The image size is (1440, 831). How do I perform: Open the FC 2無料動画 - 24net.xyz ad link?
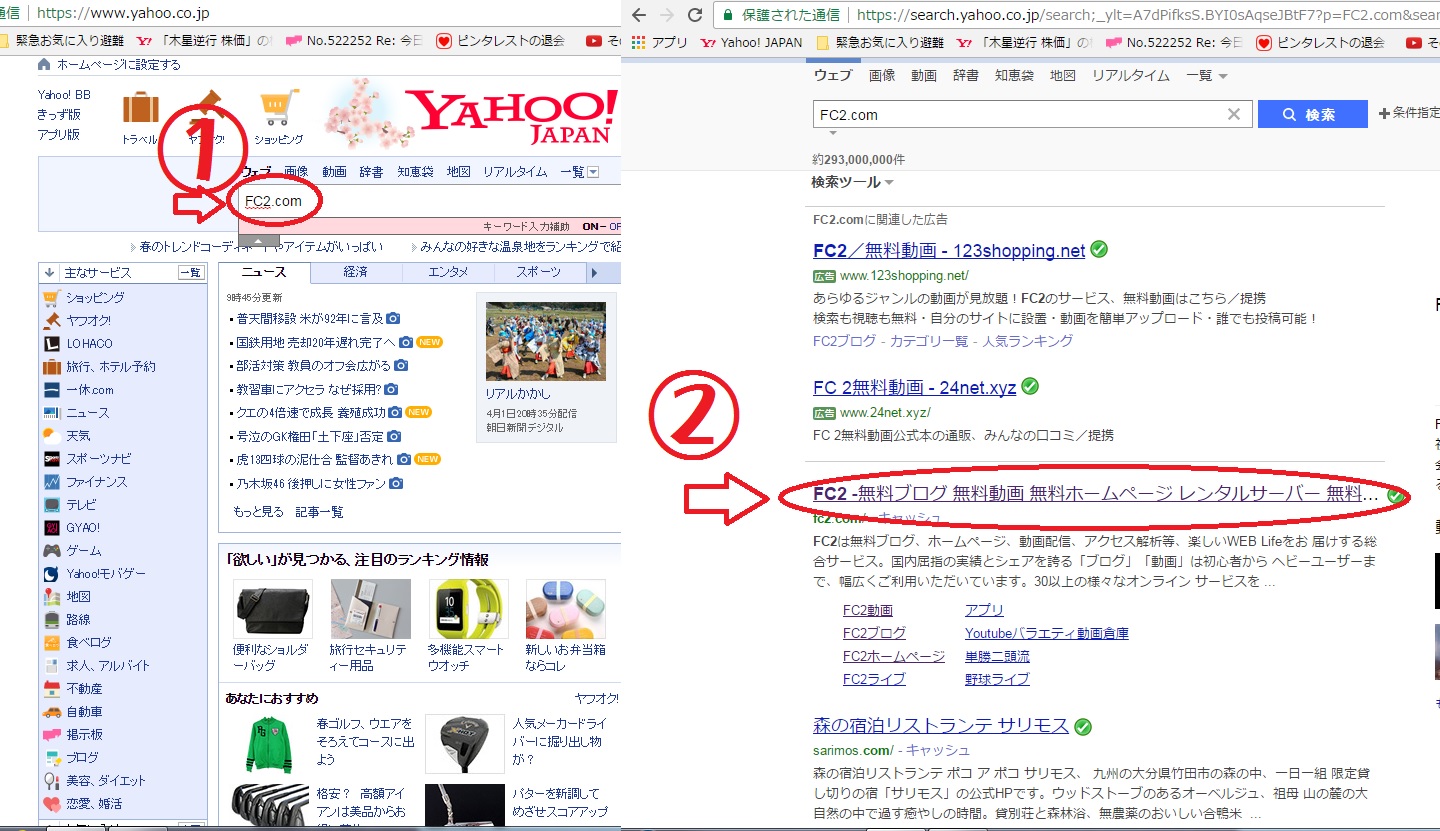915,388
